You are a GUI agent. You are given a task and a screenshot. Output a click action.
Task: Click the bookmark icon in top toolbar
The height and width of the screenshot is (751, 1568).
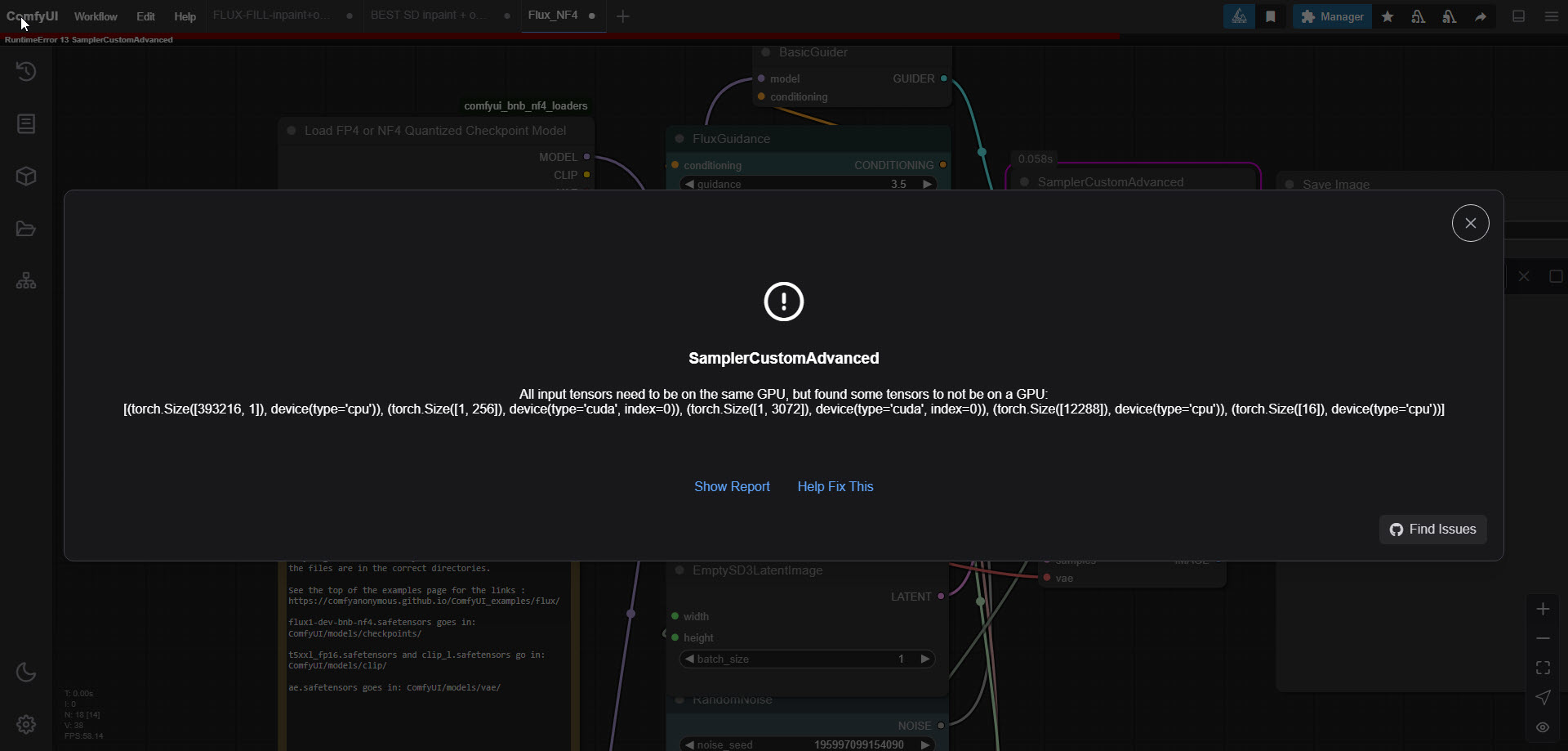point(1270,16)
